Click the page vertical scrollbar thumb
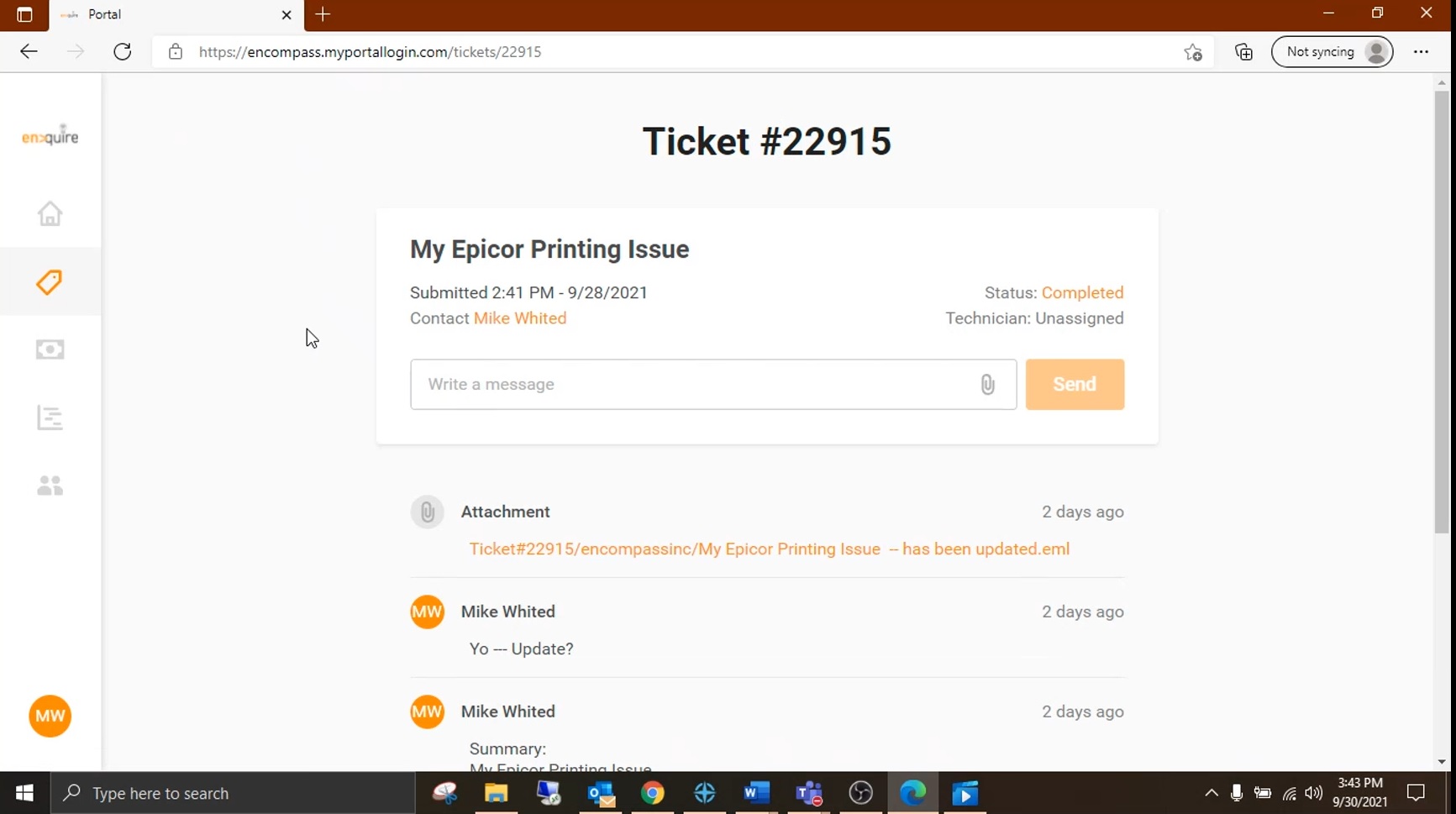The width and height of the screenshot is (1456, 814). (1442, 312)
